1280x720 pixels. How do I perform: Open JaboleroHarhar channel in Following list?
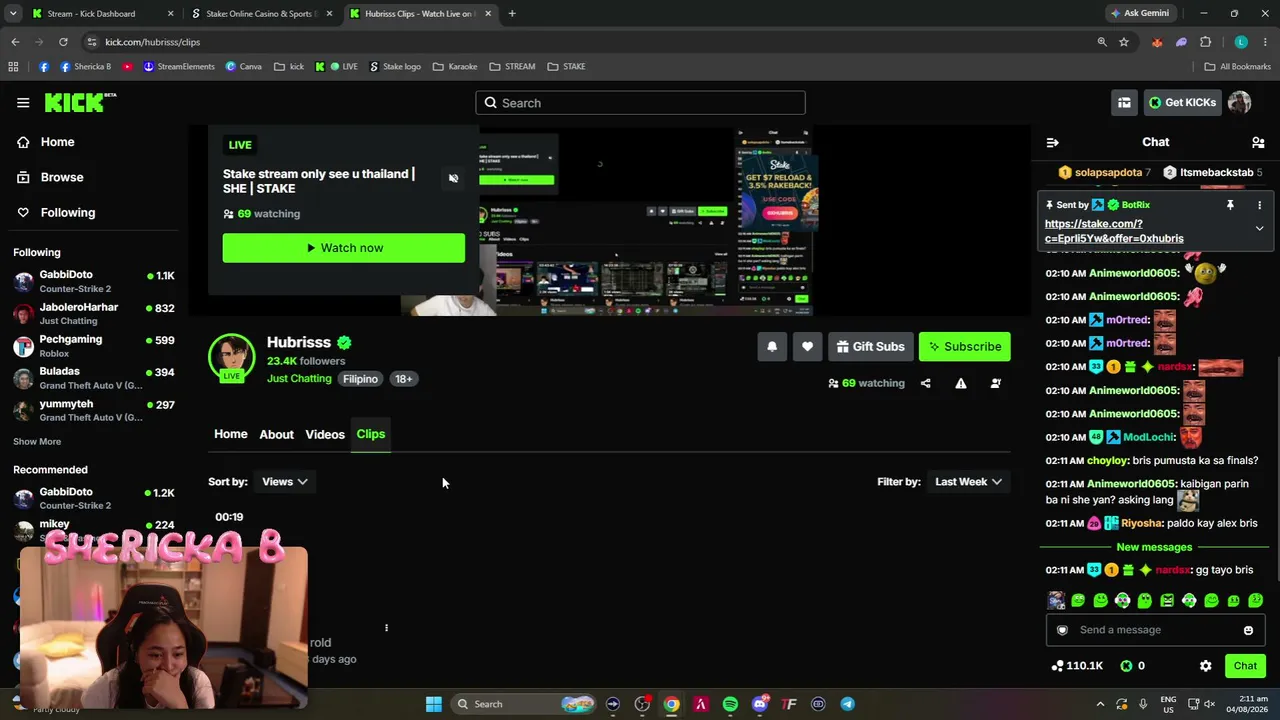tap(94, 313)
